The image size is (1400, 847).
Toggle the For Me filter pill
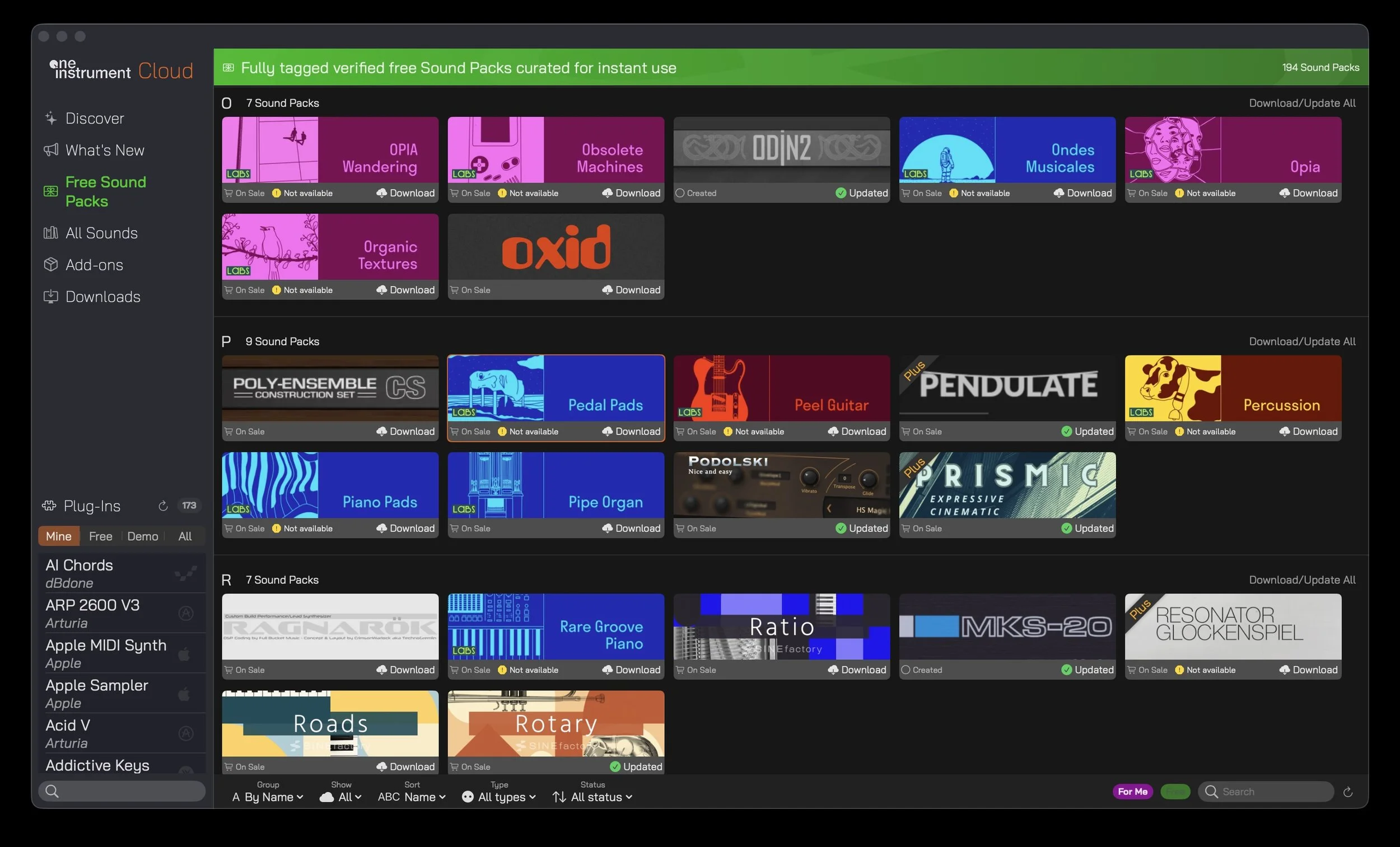(1132, 792)
